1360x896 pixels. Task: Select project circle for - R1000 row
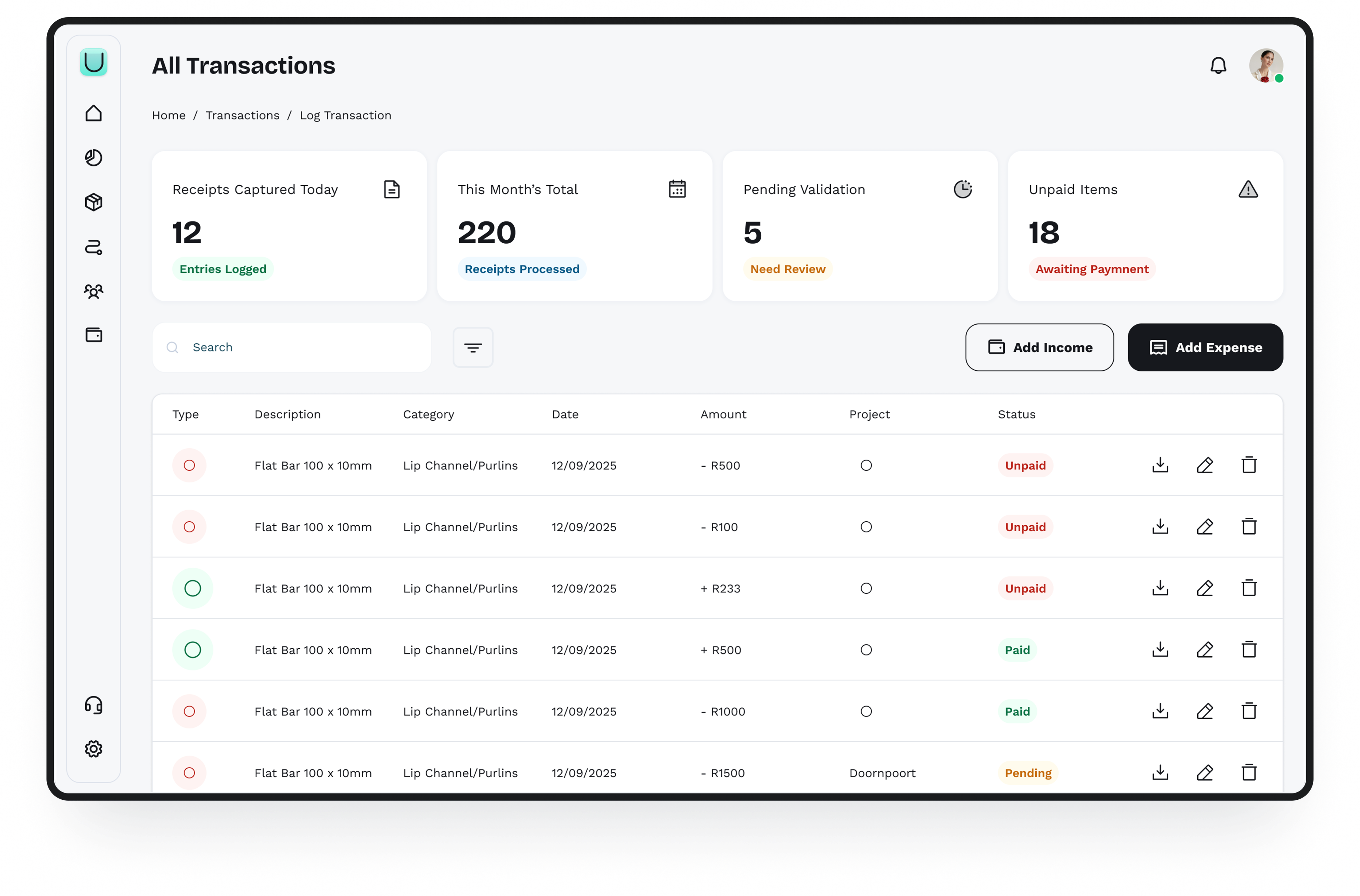pos(866,711)
